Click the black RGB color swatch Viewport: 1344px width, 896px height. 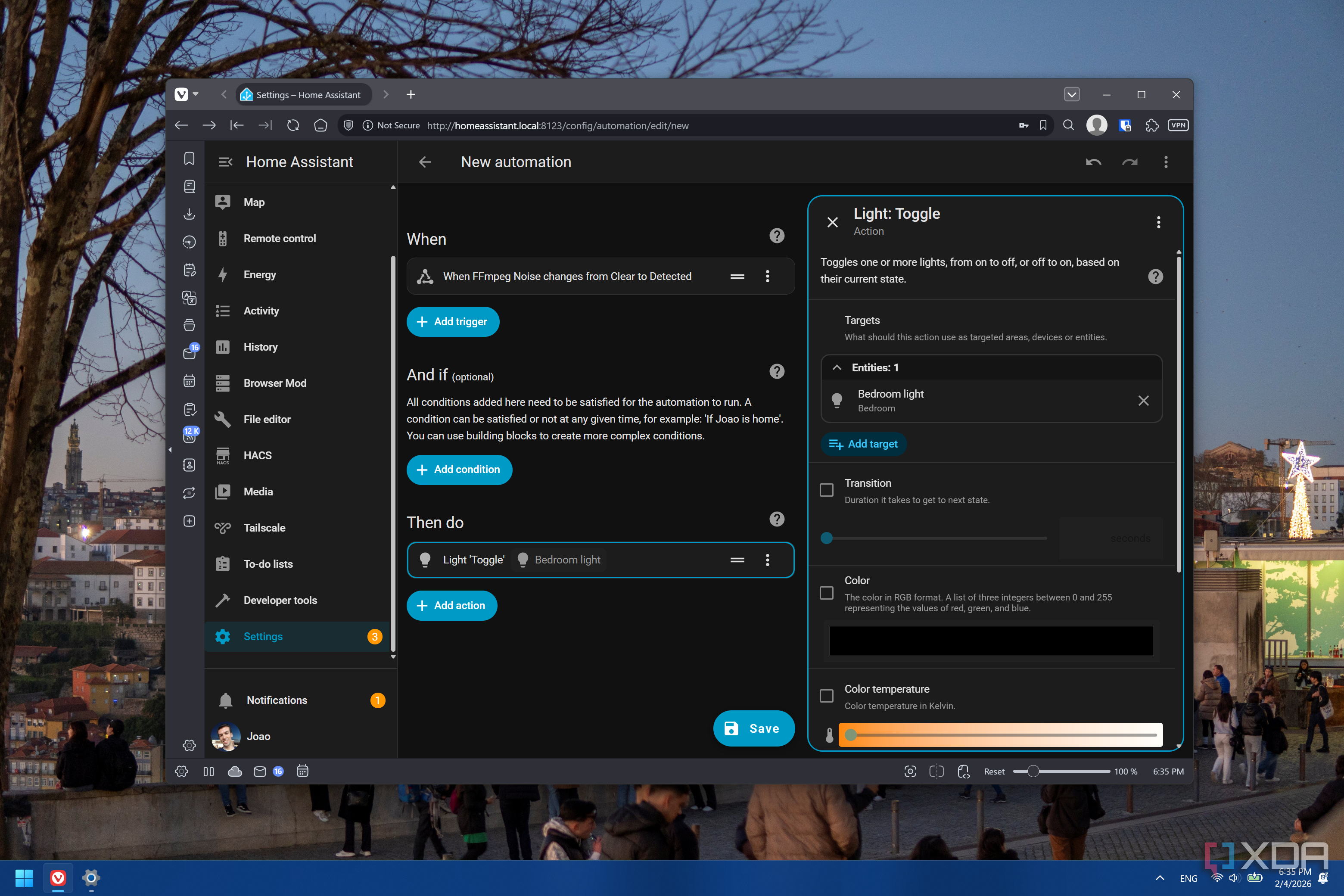(992, 641)
